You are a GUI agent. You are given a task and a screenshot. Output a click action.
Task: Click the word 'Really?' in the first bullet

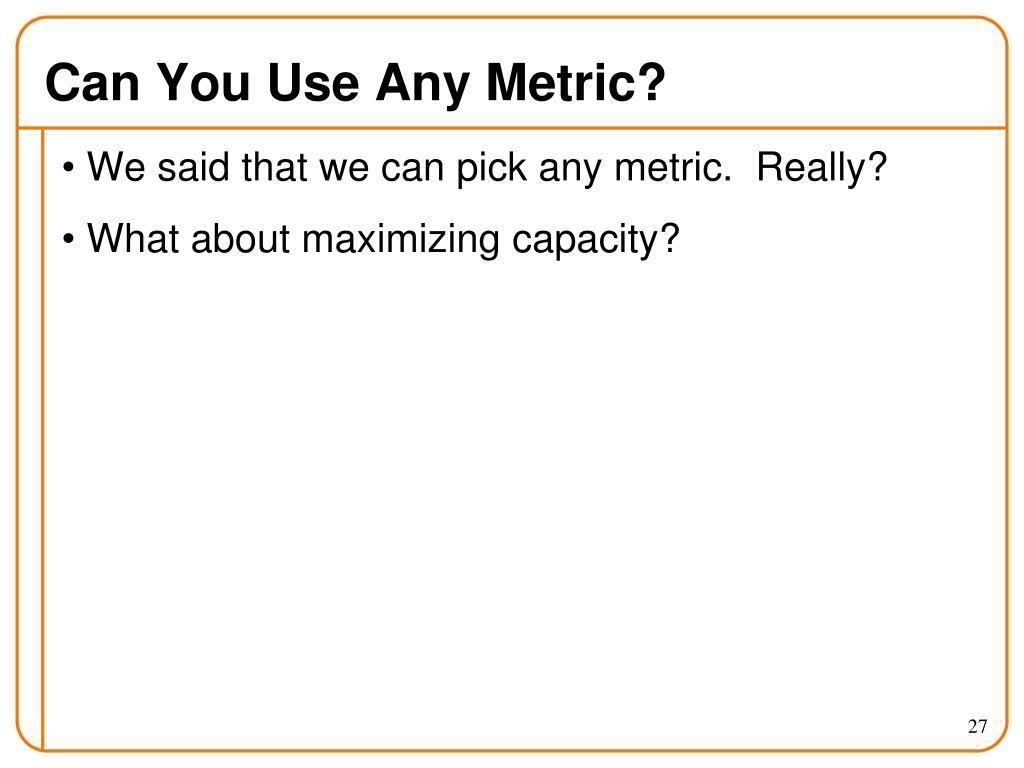pyautogui.click(x=821, y=168)
